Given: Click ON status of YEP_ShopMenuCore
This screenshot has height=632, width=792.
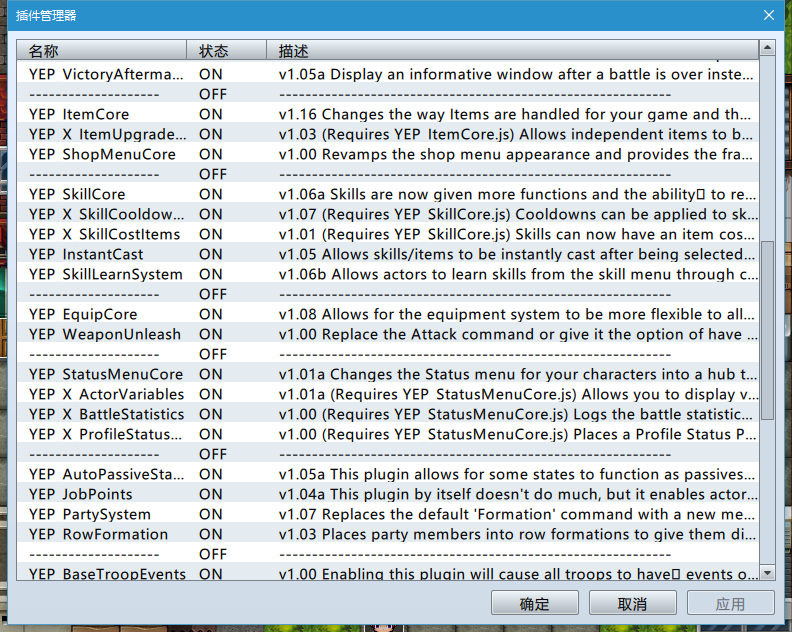Looking at the screenshot, I should pos(211,154).
